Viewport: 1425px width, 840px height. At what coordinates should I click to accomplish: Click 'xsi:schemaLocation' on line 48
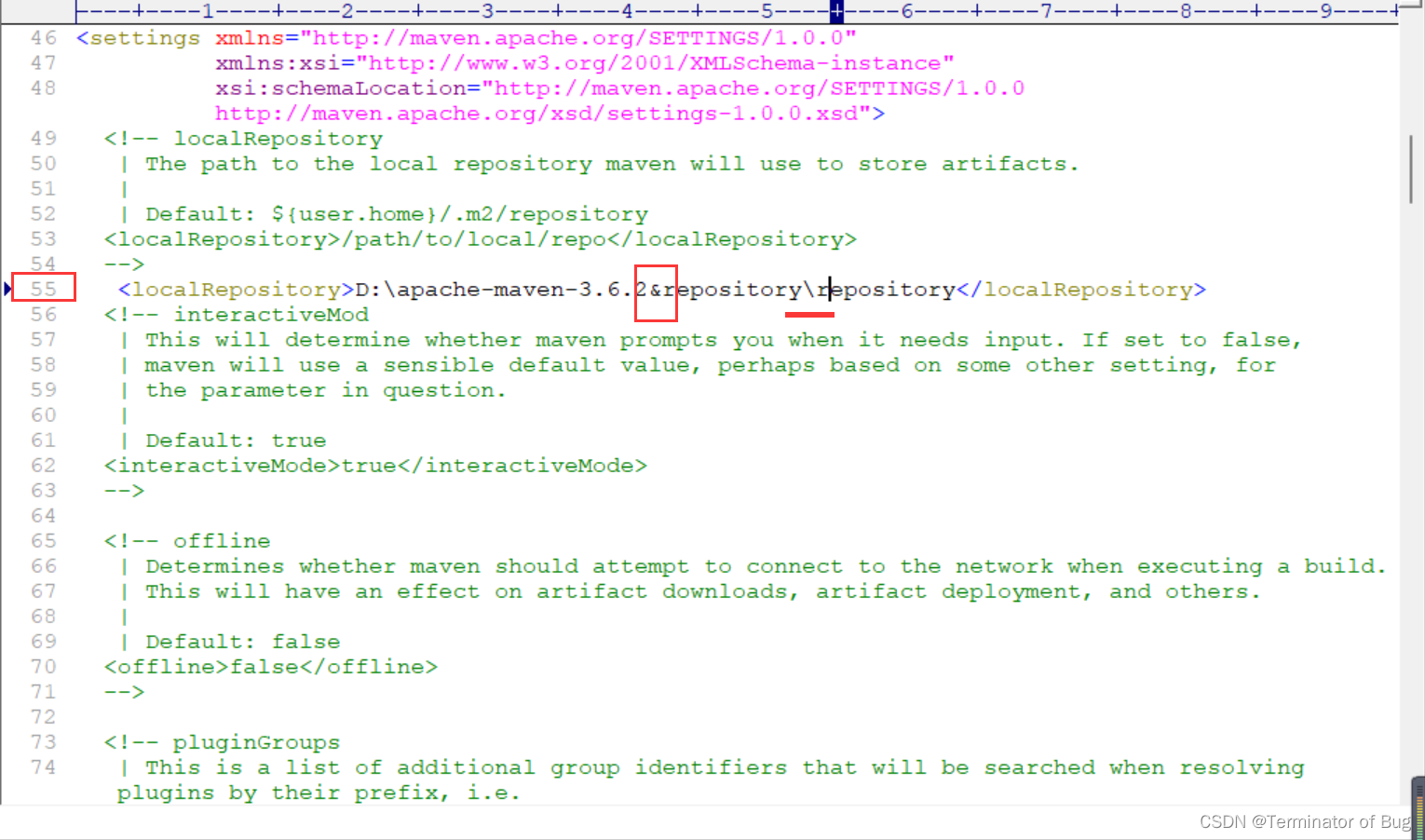[x=340, y=88]
